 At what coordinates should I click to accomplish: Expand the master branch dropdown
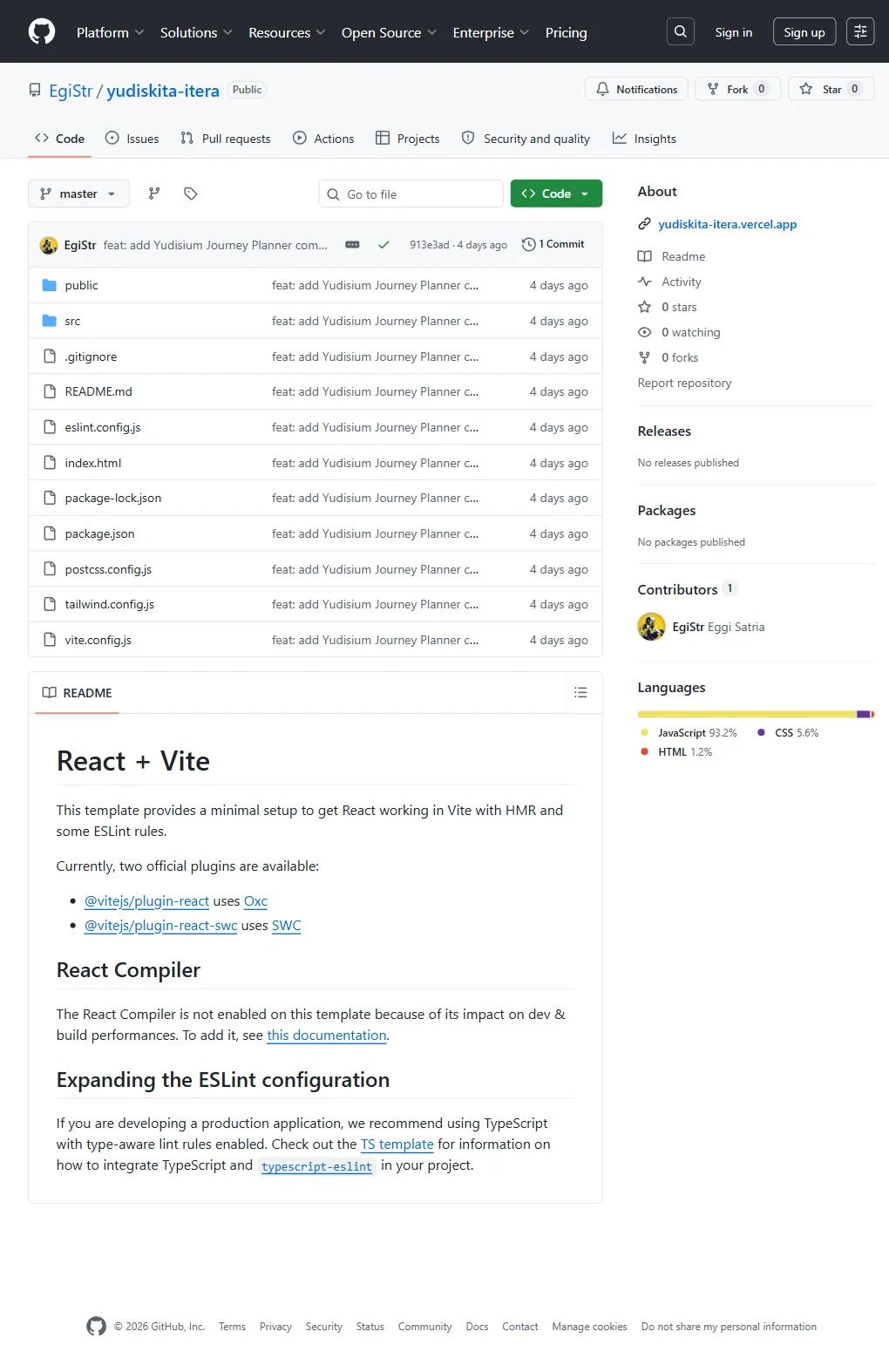pos(78,194)
